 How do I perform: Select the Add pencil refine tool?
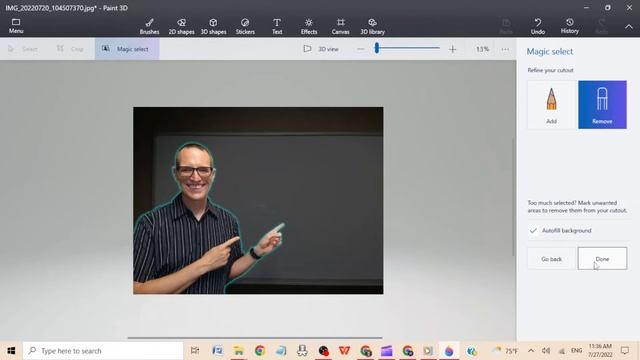551,105
